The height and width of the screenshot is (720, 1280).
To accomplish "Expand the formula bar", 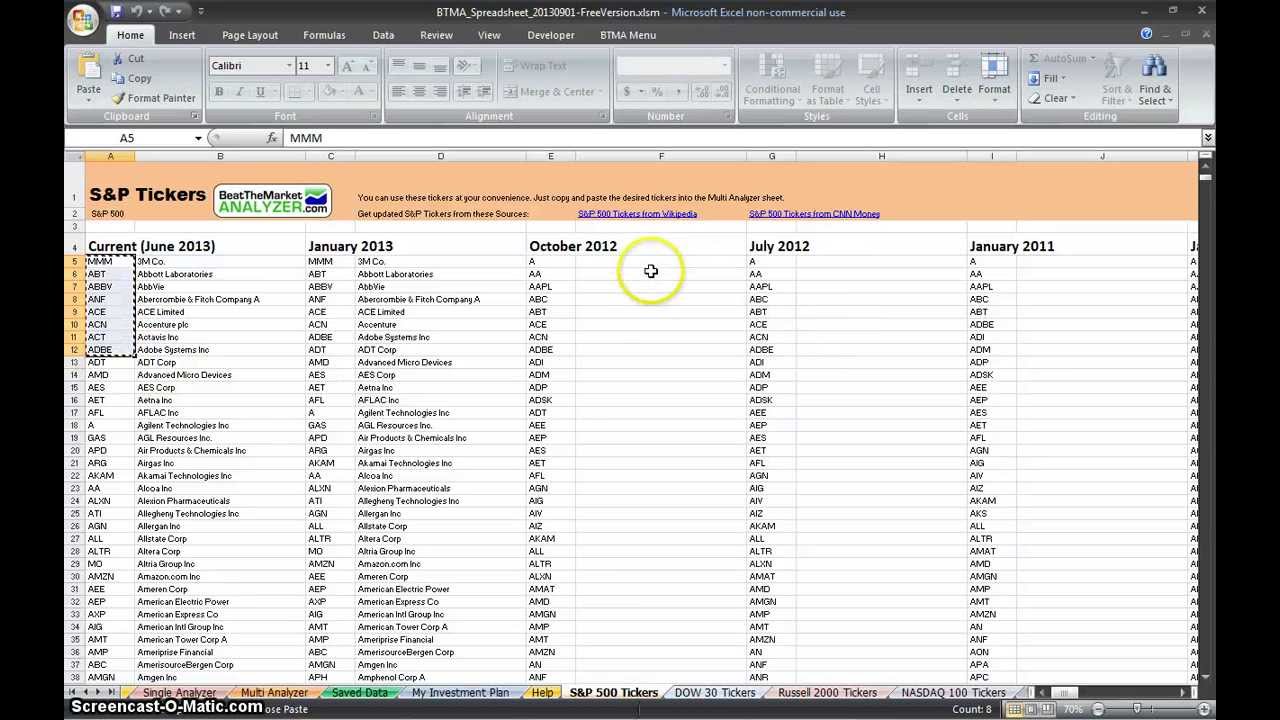I will click(x=1207, y=138).
